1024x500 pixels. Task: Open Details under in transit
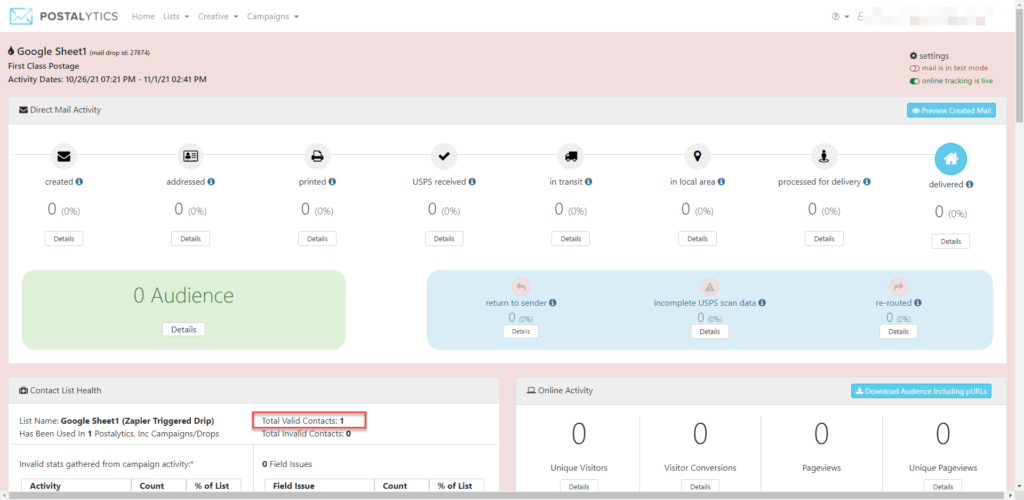click(571, 239)
